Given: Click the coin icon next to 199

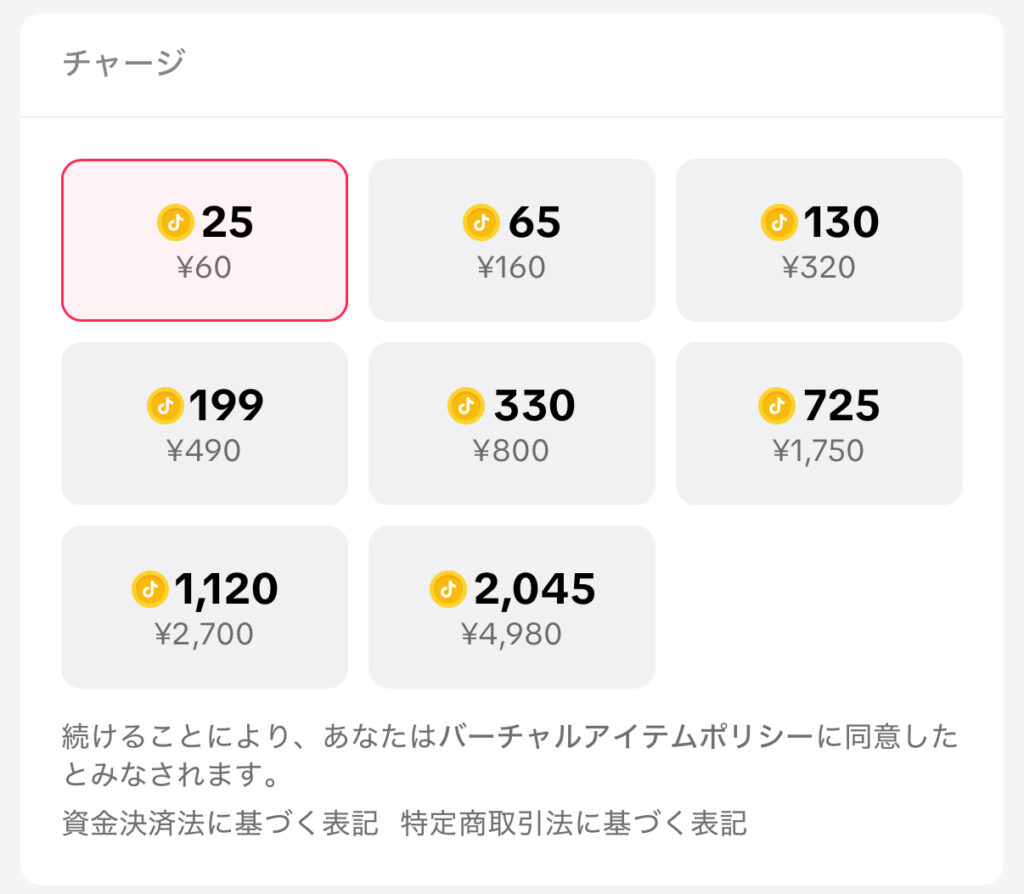Looking at the screenshot, I should pos(166,406).
